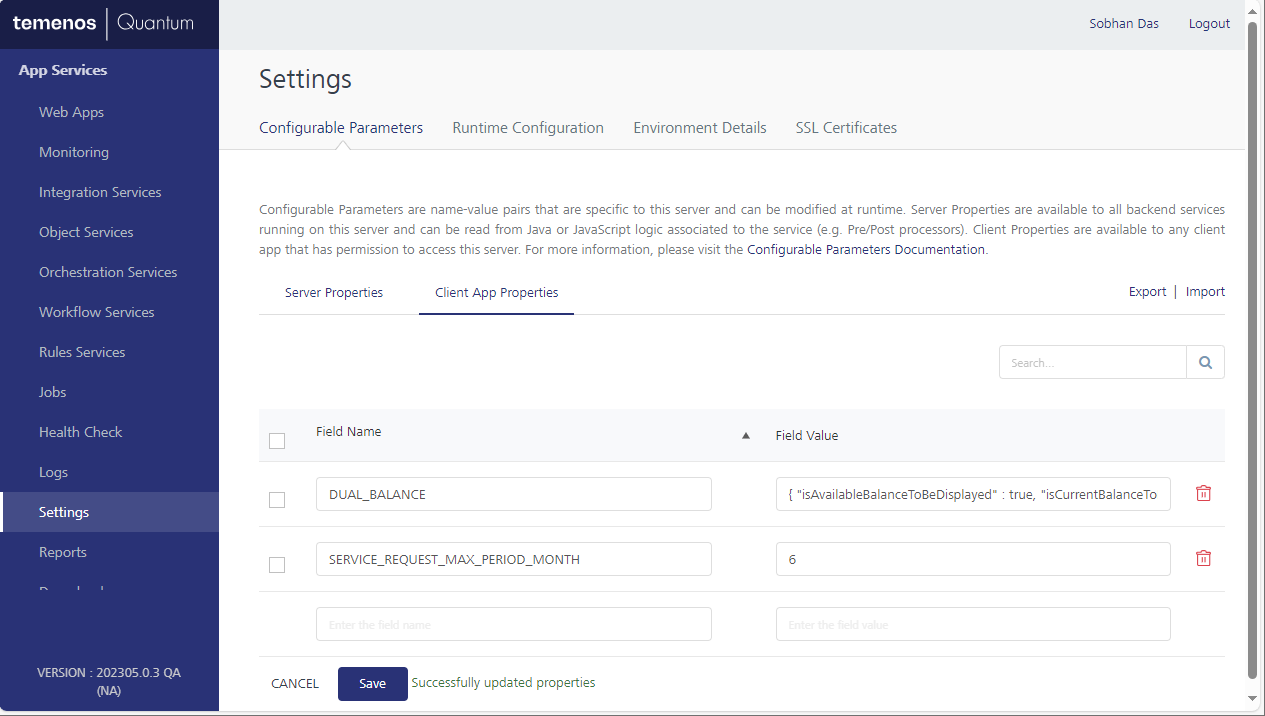This screenshot has height=716, width=1265.
Task: Go to SSL Certificates tab
Action: (x=846, y=128)
